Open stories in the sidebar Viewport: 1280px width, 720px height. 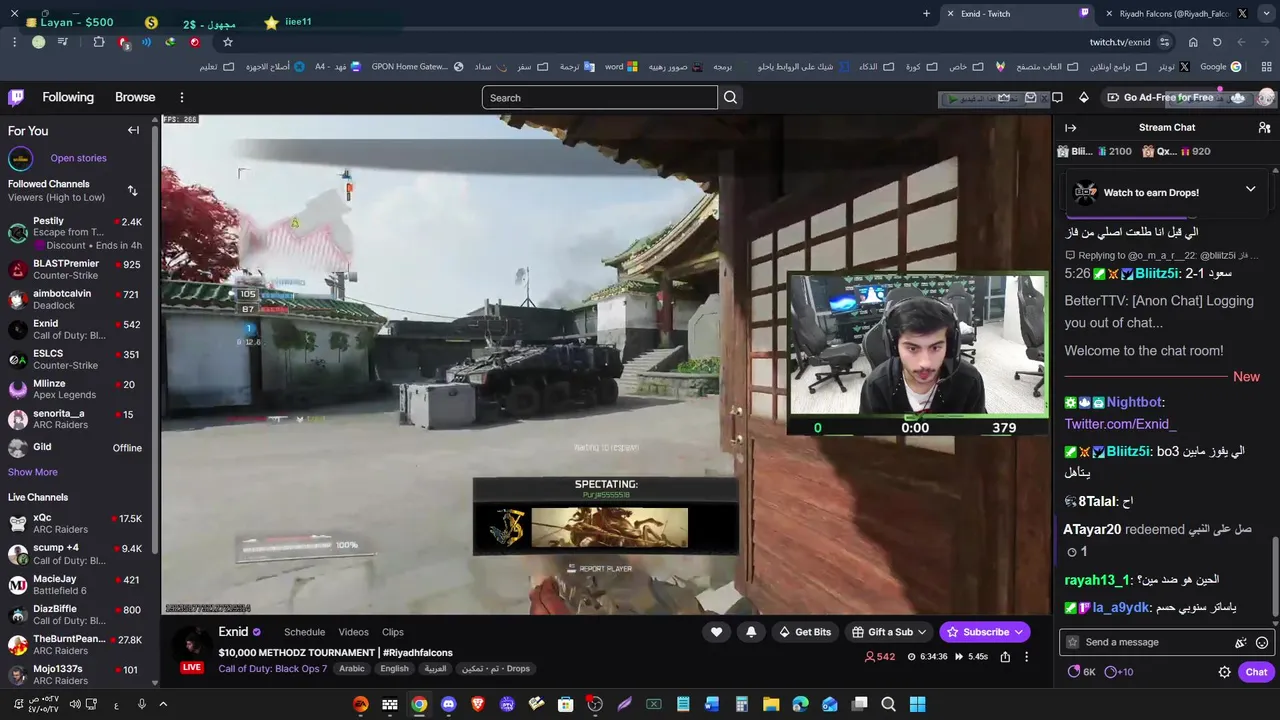pyautogui.click(x=78, y=158)
